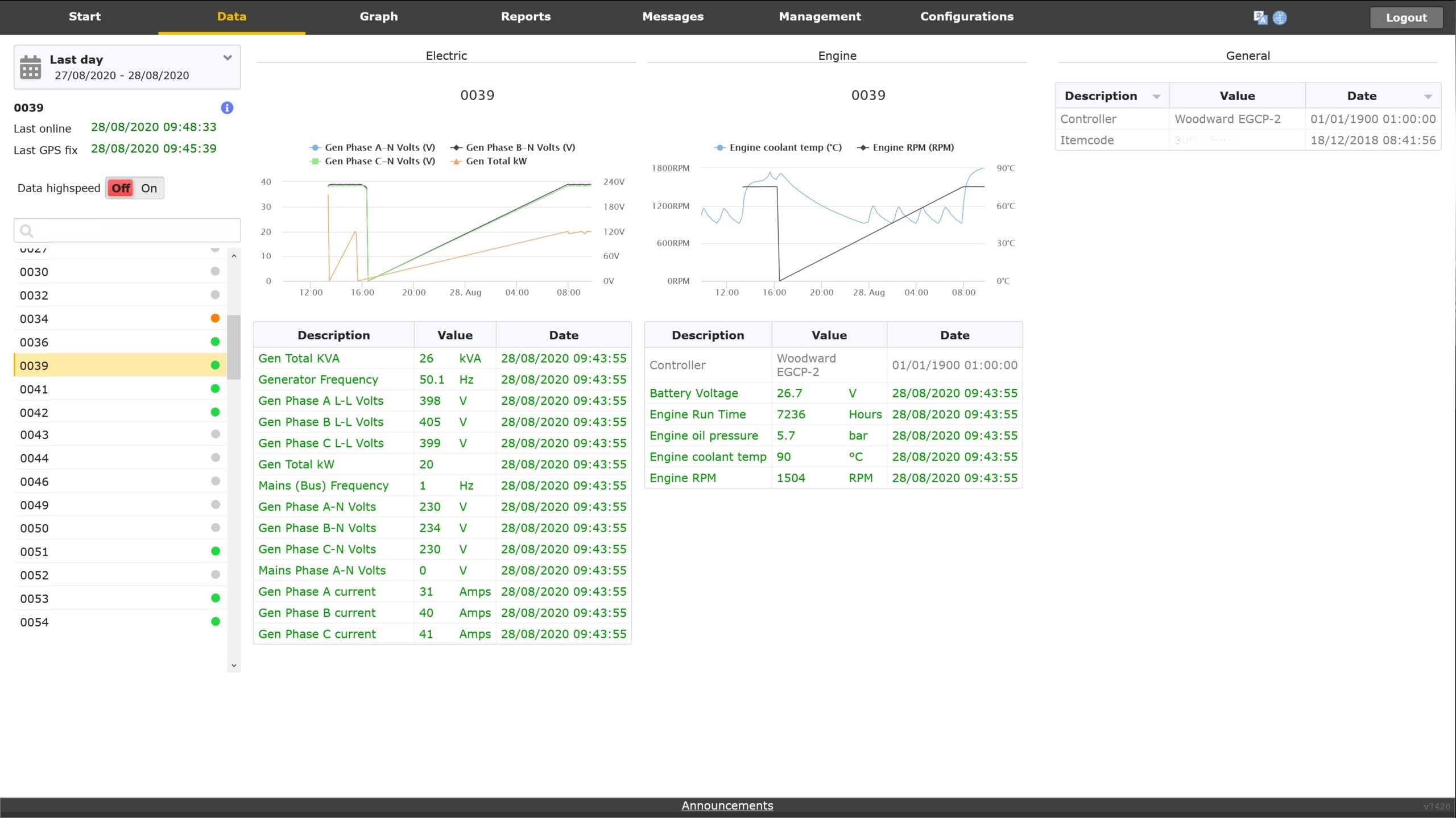Click the green status dot for 0051

[215, 551]
